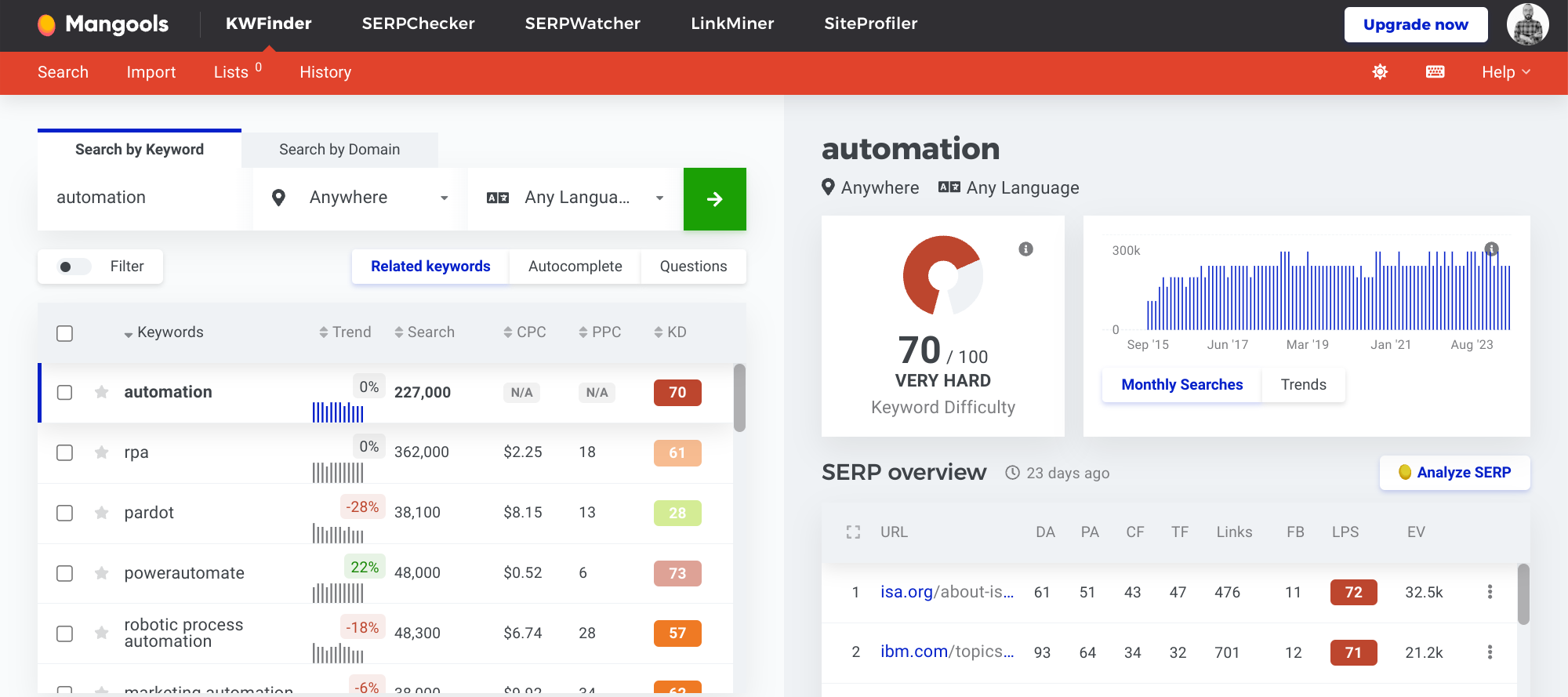
Task: Toggle the Filter switch
Action: point(74,267)
